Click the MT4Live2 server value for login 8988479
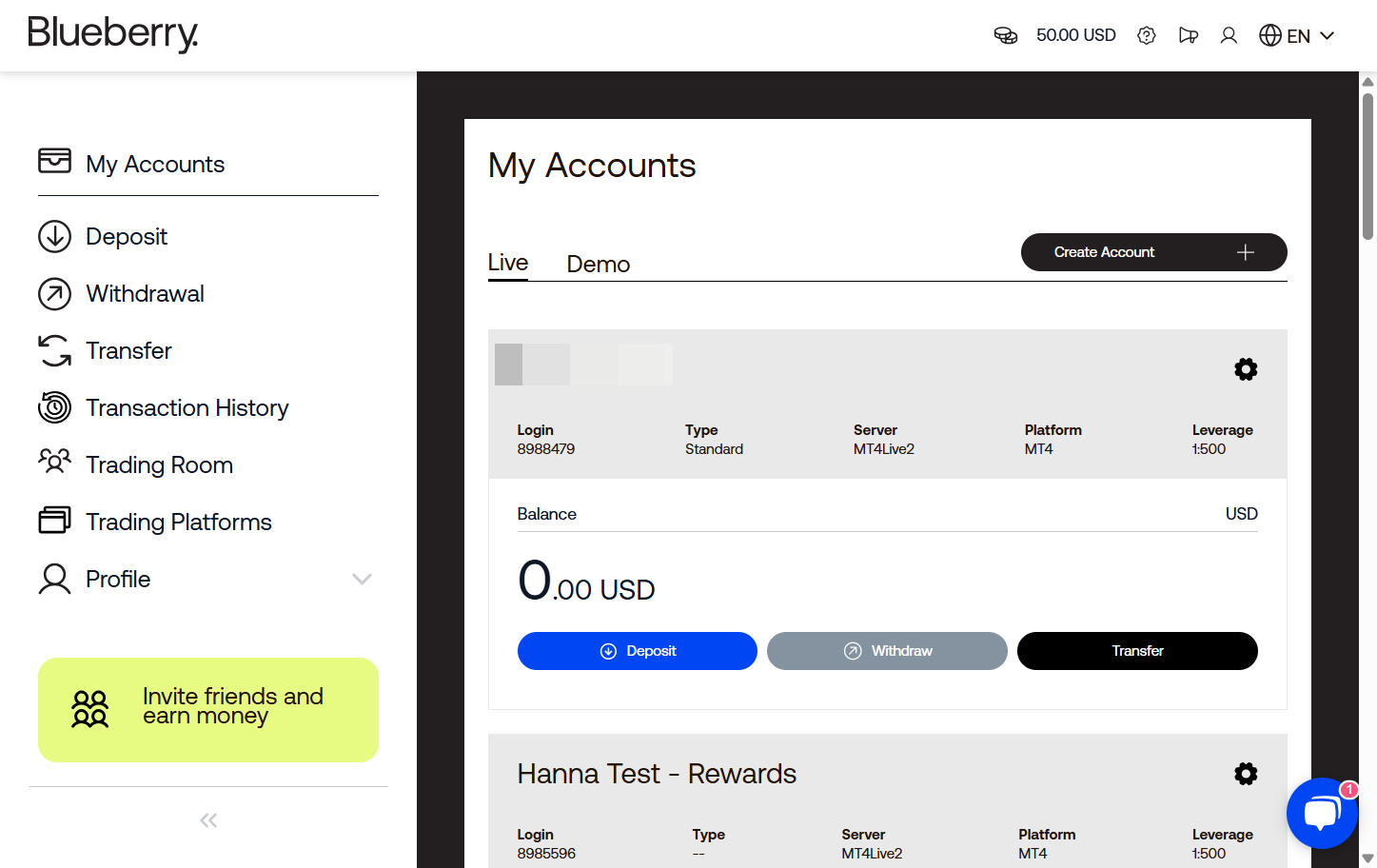The width and height of the screenshot is (1377, 868). point(884,449)
